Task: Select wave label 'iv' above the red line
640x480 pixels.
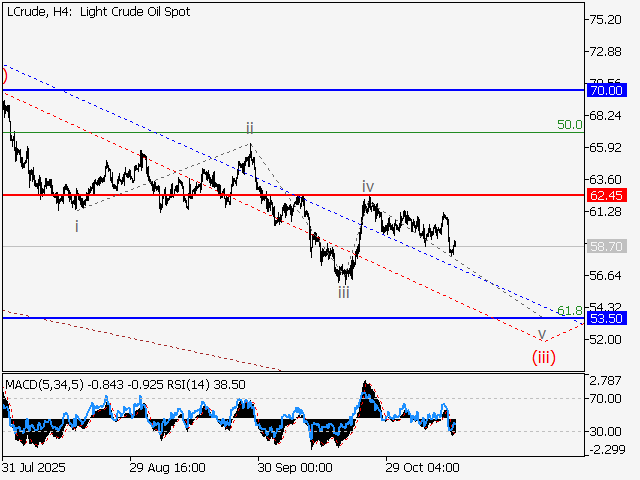Action: pyautogui.click(x=368, y=186)
